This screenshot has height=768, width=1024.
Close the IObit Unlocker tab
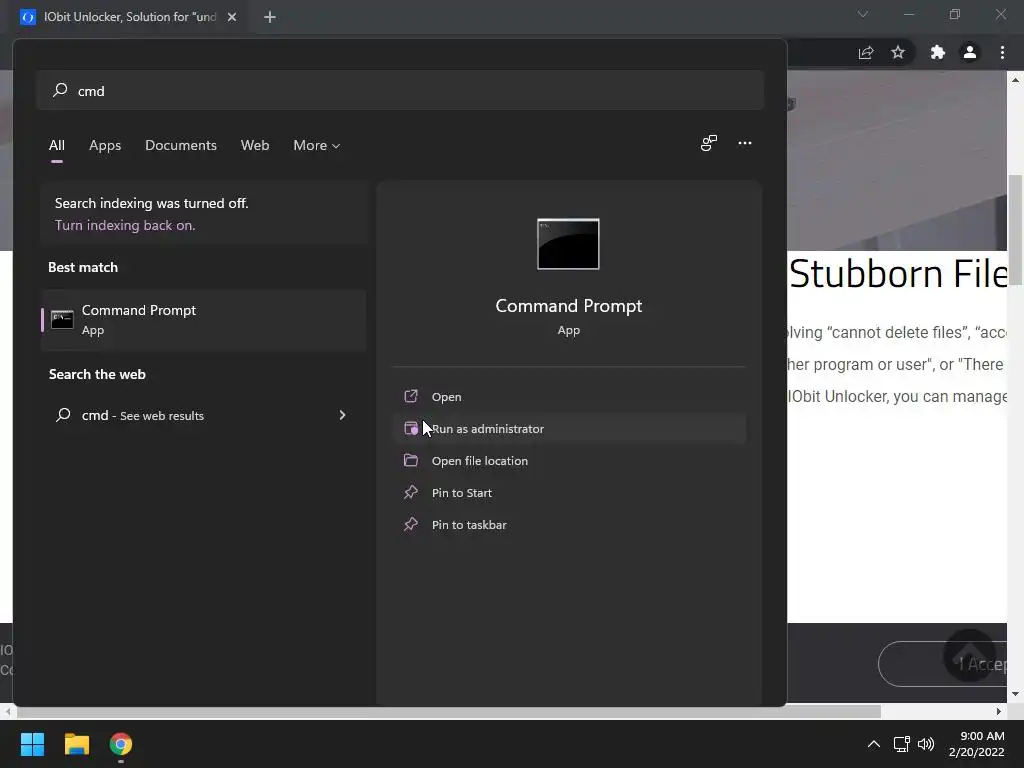click(x=232, y=17)
